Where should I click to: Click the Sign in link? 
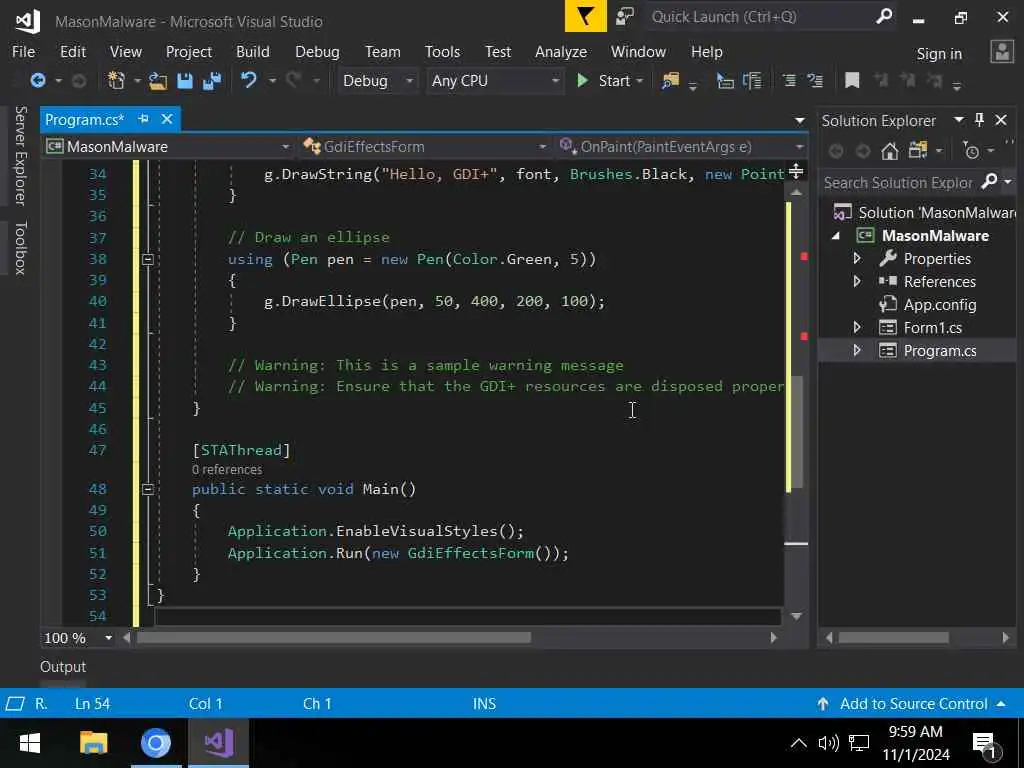point(939,54)
